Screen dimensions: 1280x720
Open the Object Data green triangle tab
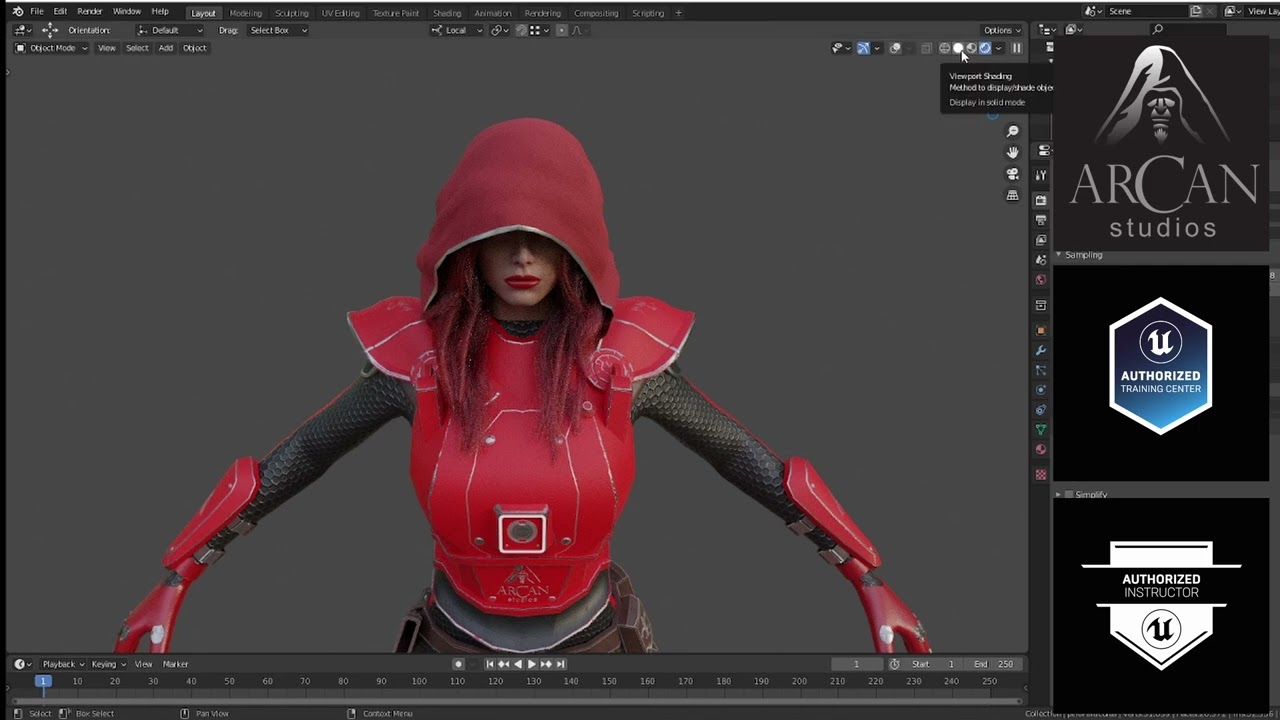click(x=1041, y=430)
